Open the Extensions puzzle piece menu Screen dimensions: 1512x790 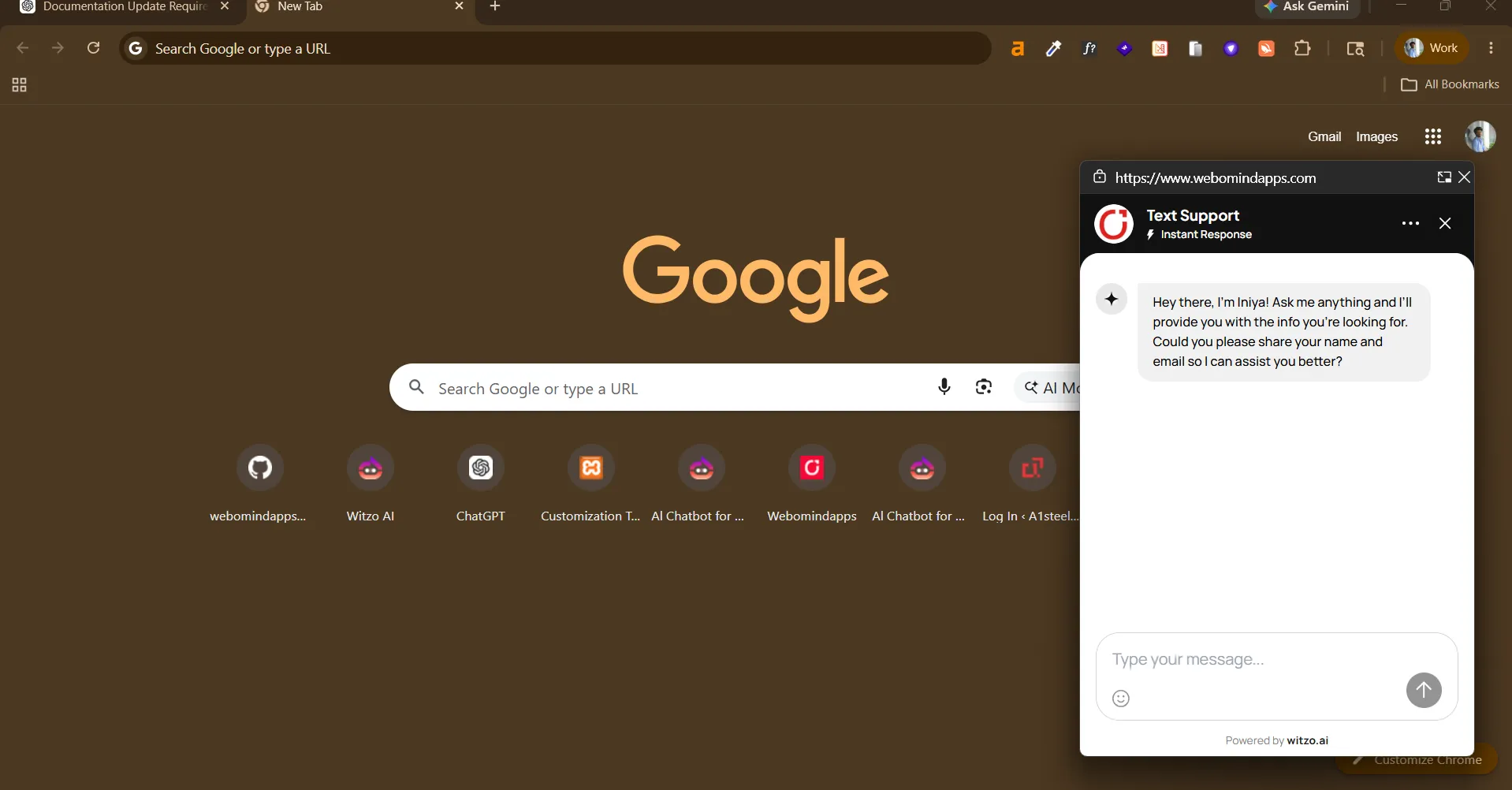click(1302, 48)
